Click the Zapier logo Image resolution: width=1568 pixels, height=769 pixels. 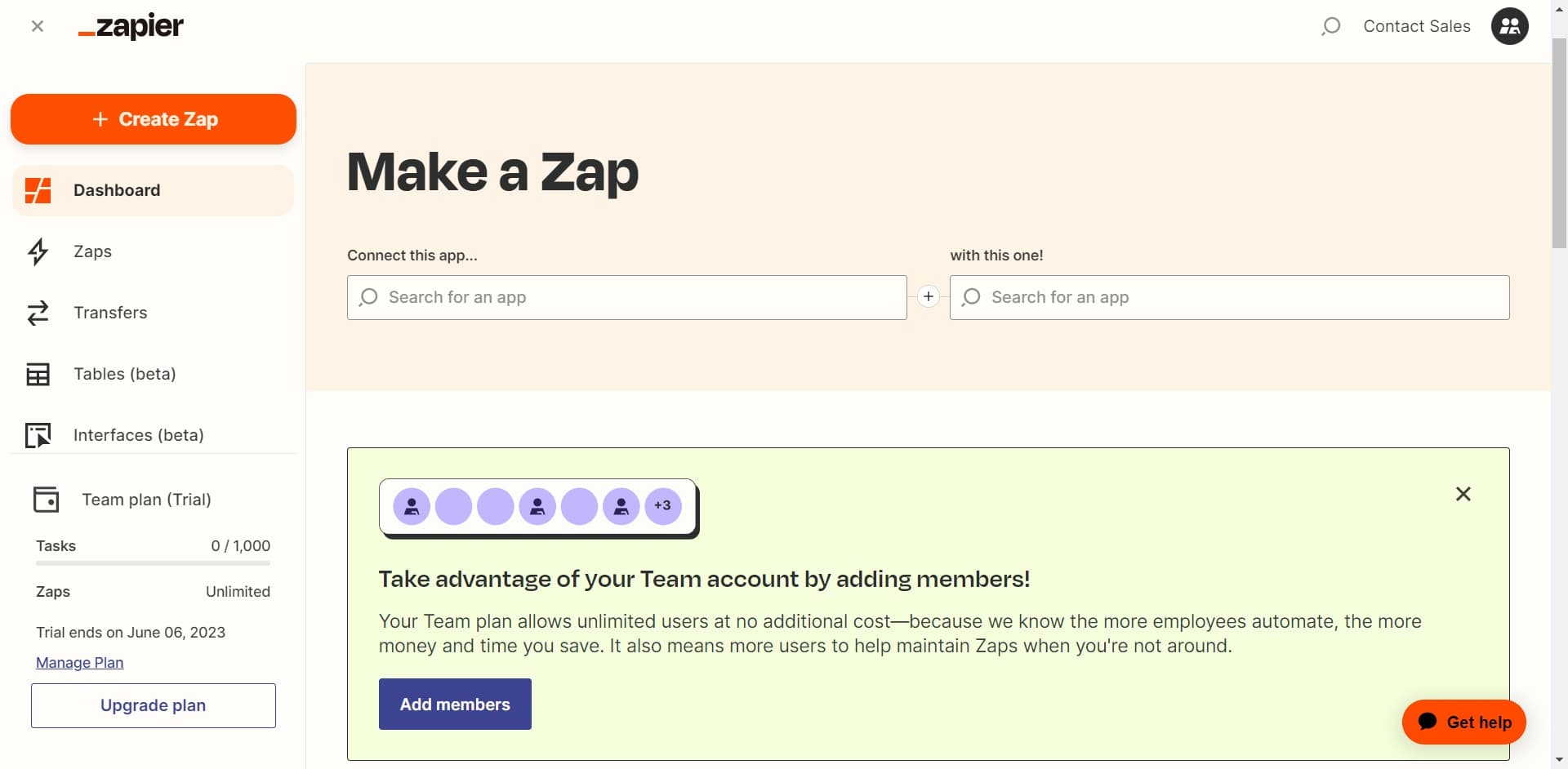pyautogui.click(x=130, y=25)
